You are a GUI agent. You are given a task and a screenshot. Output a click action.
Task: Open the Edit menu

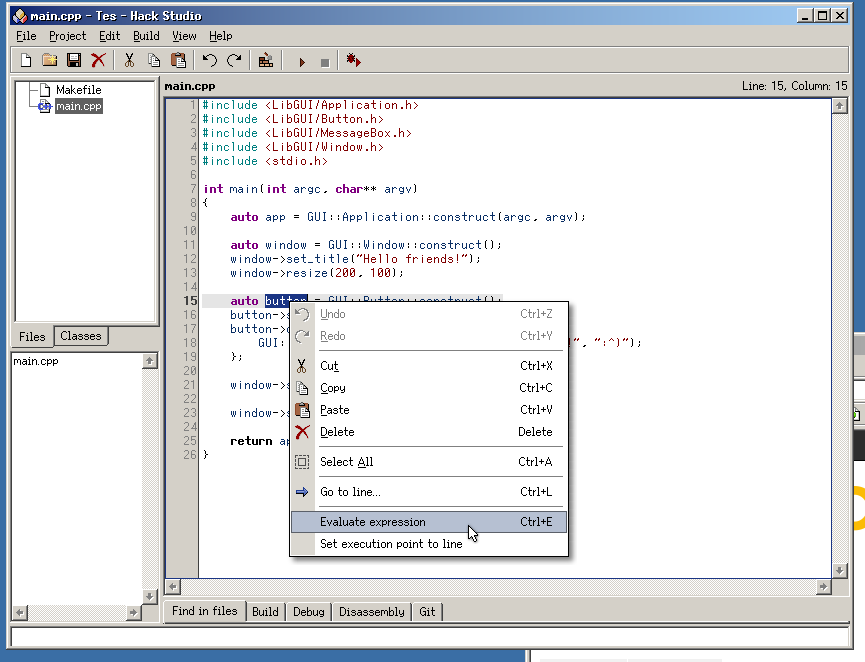(x=109, y=36)
